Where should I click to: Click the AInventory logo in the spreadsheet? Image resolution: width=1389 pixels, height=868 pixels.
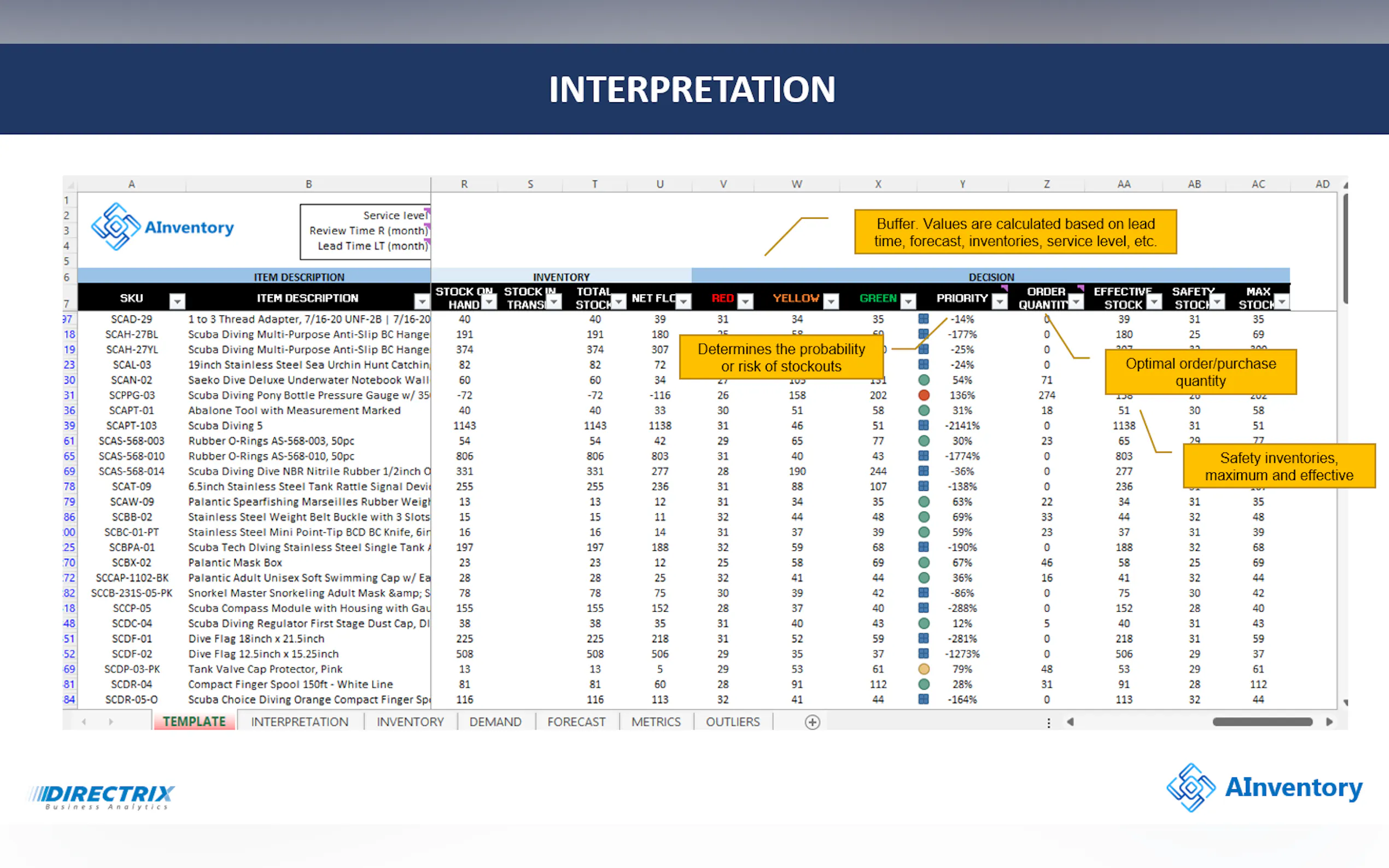click(x=162, y=227)
